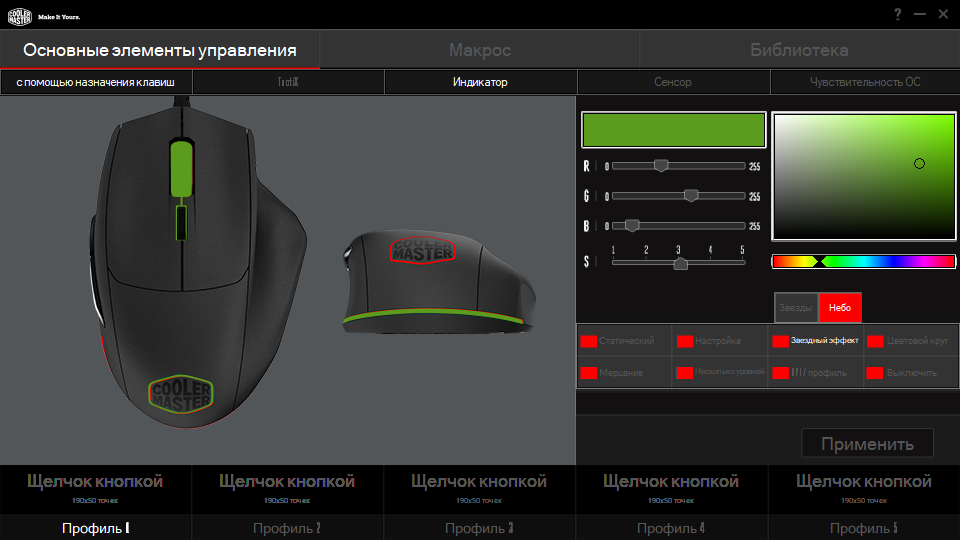Select the green scroll wheel on the mouse image
Screen dimensions: 960x540
point(181,168)
